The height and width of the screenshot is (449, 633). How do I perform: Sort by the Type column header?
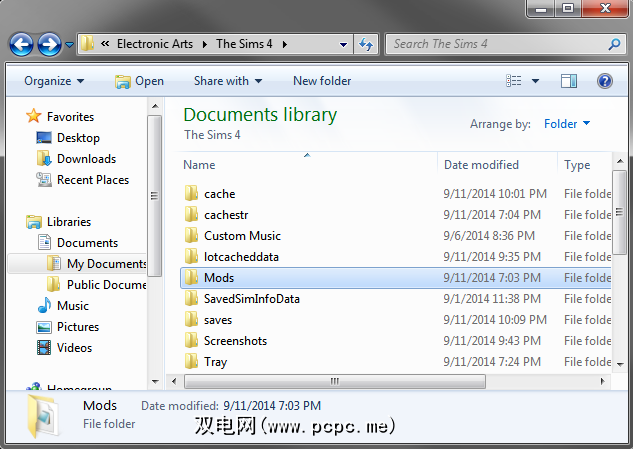click(577, 165)
